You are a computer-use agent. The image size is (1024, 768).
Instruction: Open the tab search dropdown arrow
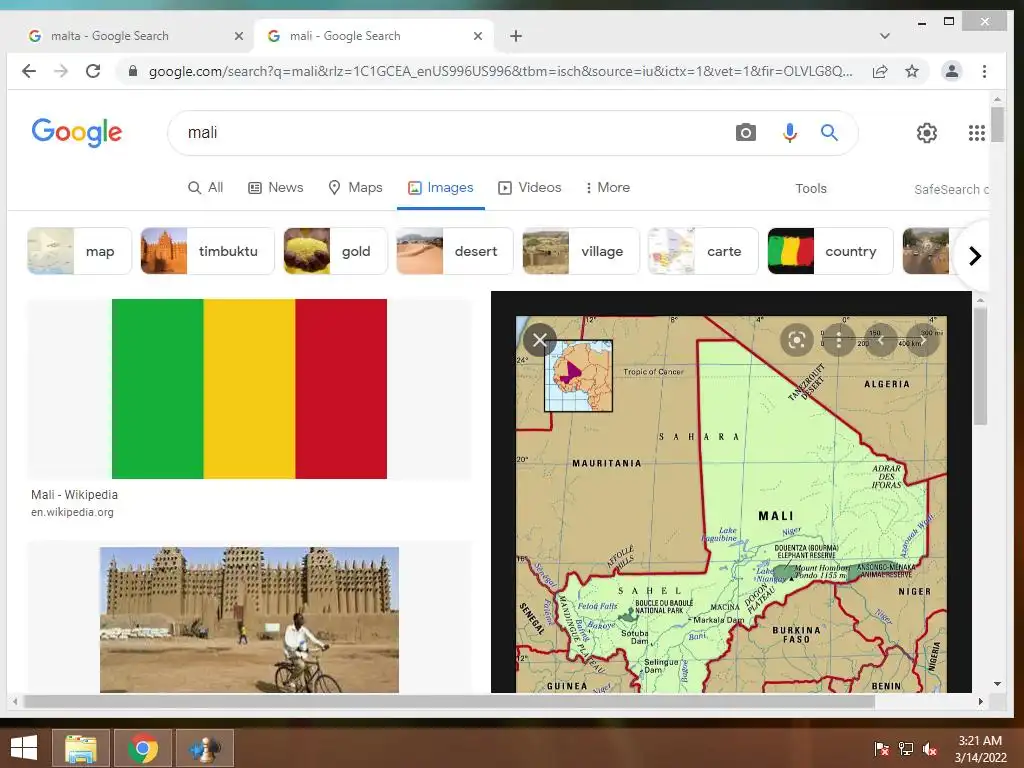tap(885, 36)
